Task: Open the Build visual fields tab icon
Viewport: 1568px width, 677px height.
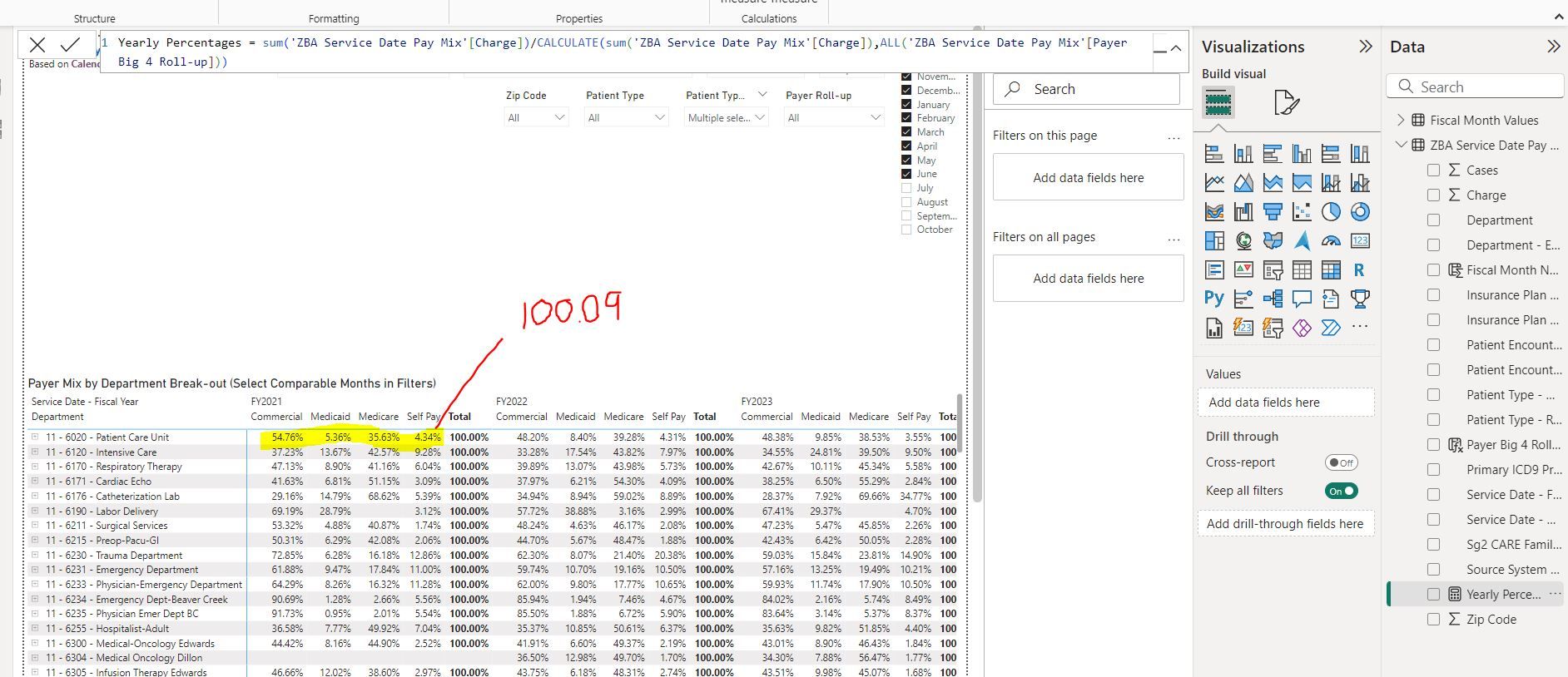Action: 1218,103
